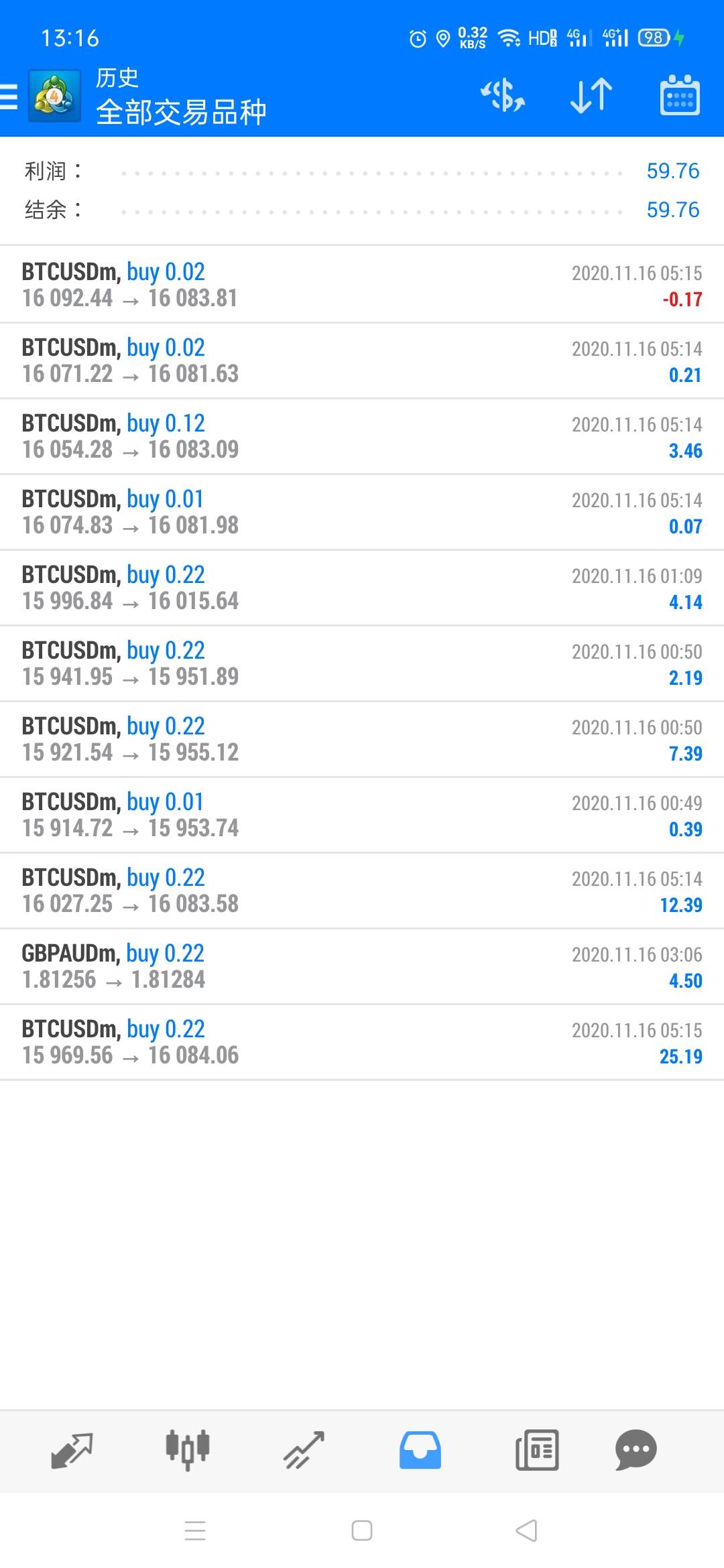Tap the MetaTrader 4 app logo
The width and height of the screenshot is (724, 1568).
point(54,96)
